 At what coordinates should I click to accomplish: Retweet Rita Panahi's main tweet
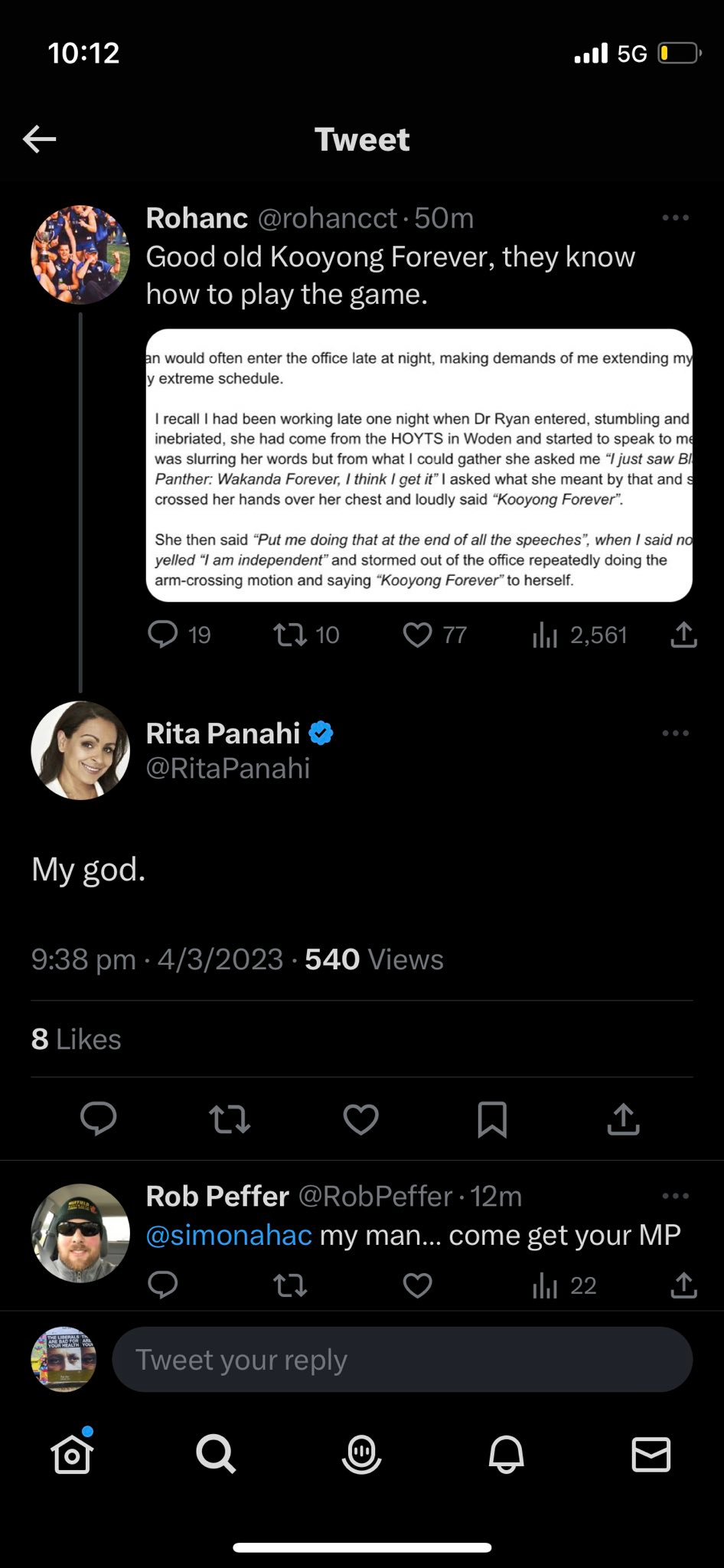(x=230, y=1119)
